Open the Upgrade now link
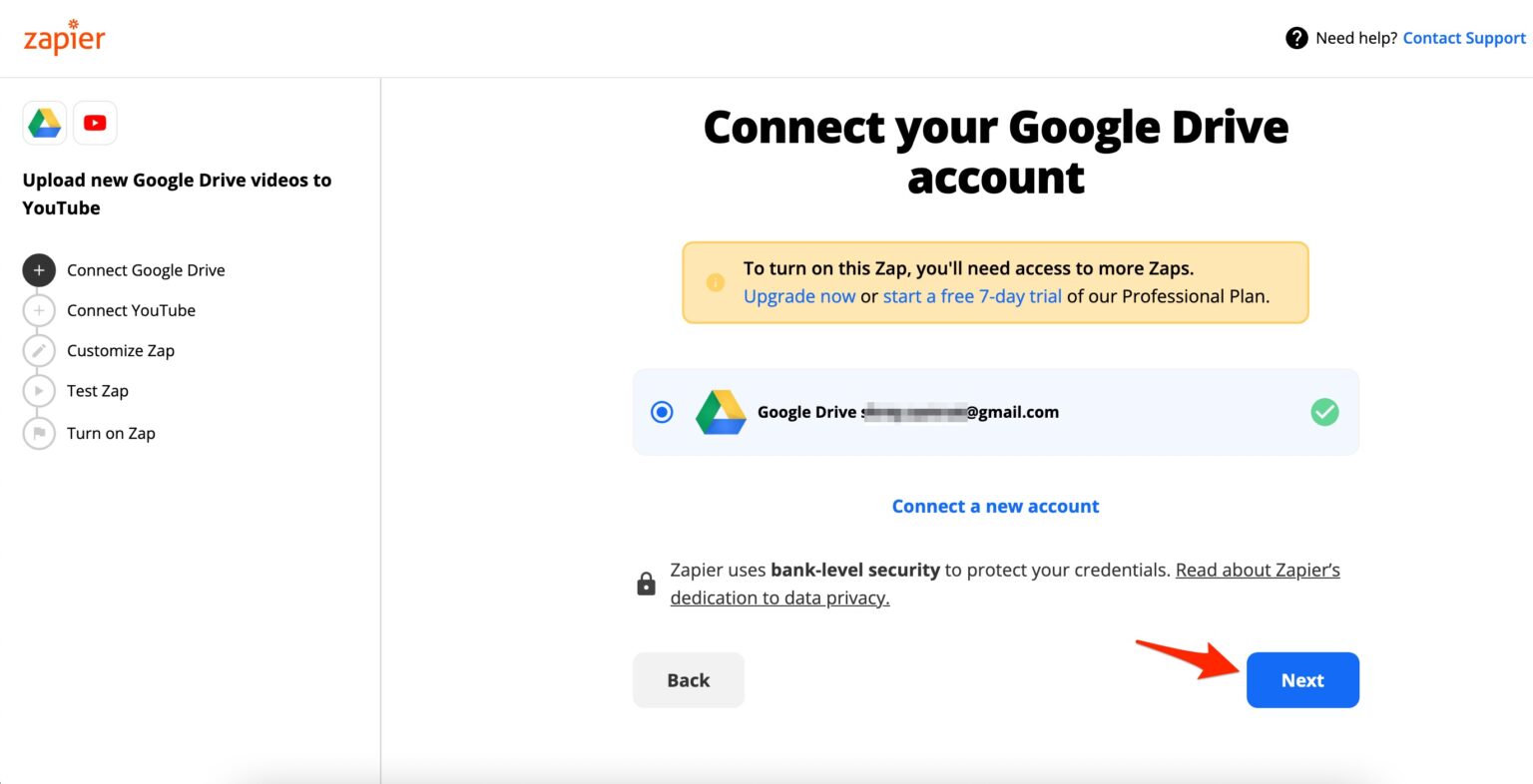The width and height of the screenshot is (1533, 784). tap(799, 296)
